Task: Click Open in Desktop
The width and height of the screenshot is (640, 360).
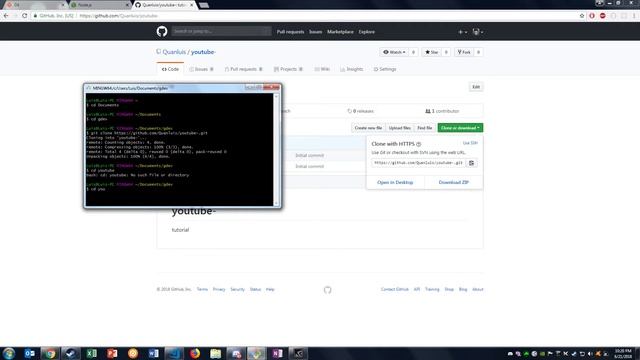Action: [x=395, y=182]
